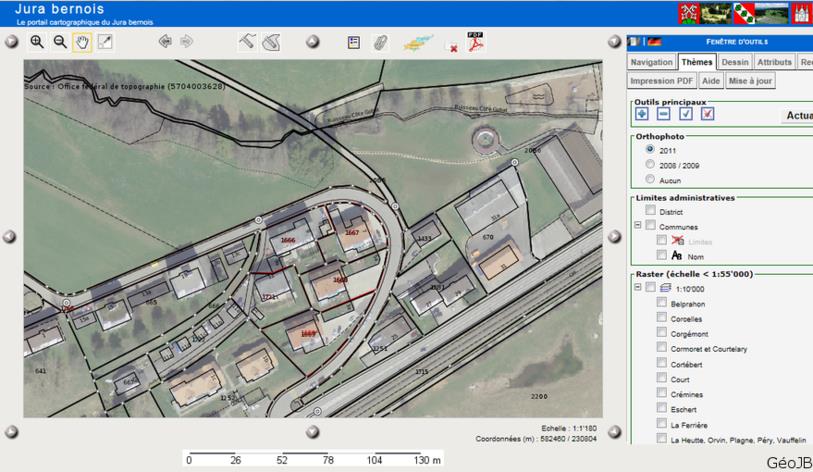Select the zoom in magnifier tool
This screenshot has height=472, width=813.
[x=37, y=42]
